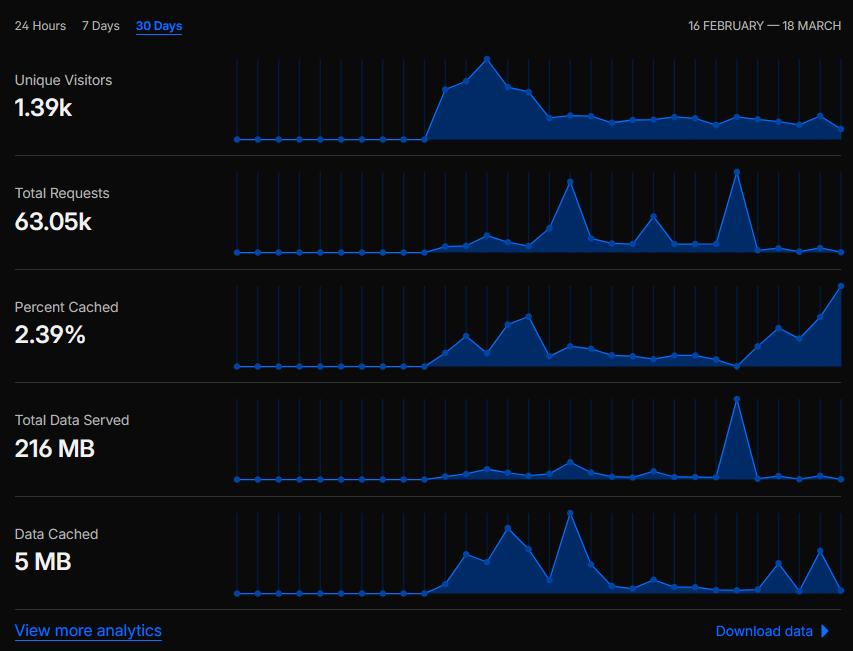Viewport: 853px width, 651px height.
Task: Click the Unique Visitors 1.39k value
Action: 43,108
